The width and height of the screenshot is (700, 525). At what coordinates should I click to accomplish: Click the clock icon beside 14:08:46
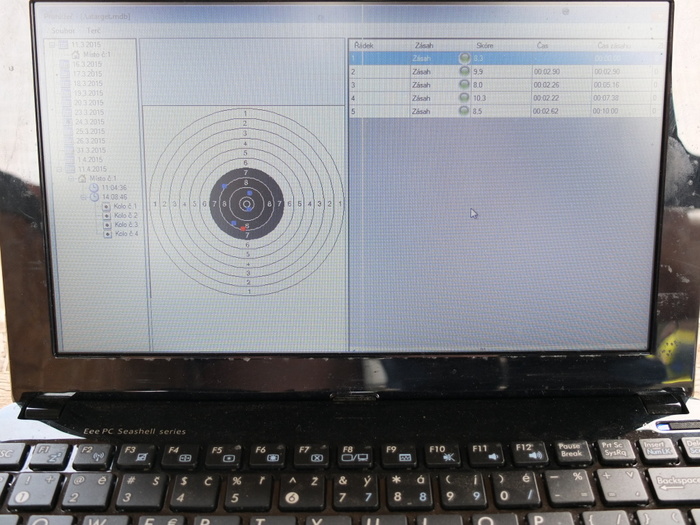[x=94, y=197]
